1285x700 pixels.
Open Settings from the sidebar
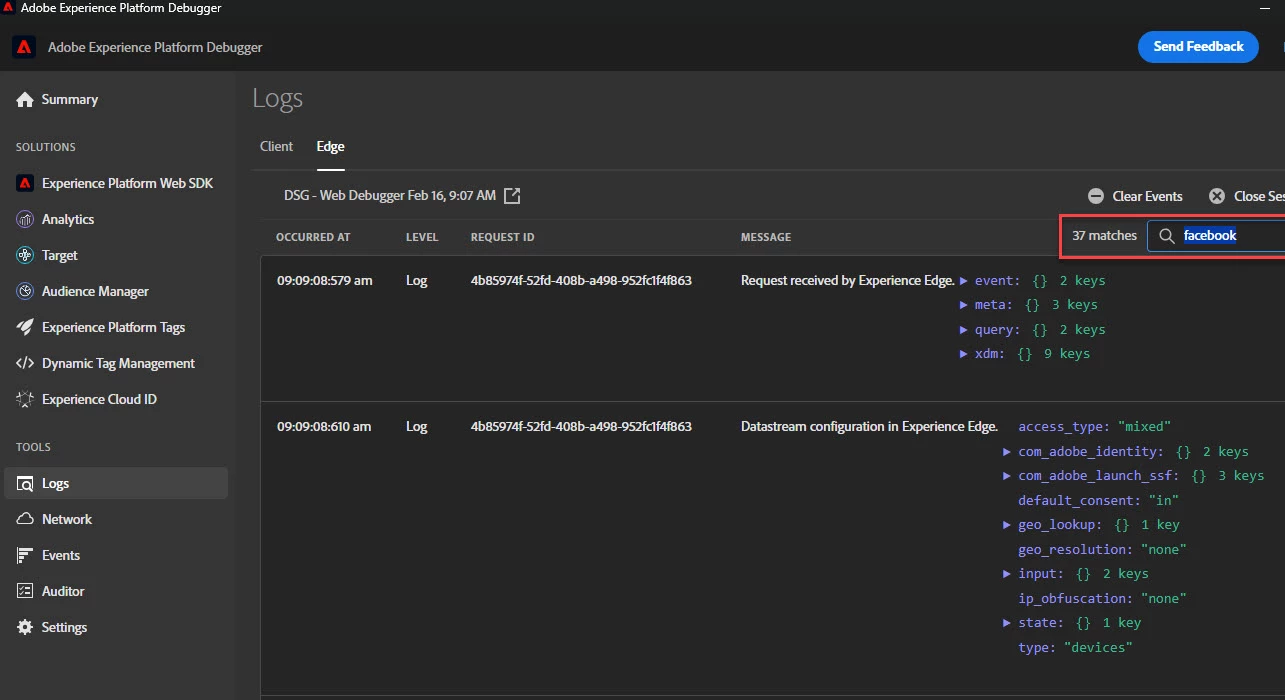[64, 627]
